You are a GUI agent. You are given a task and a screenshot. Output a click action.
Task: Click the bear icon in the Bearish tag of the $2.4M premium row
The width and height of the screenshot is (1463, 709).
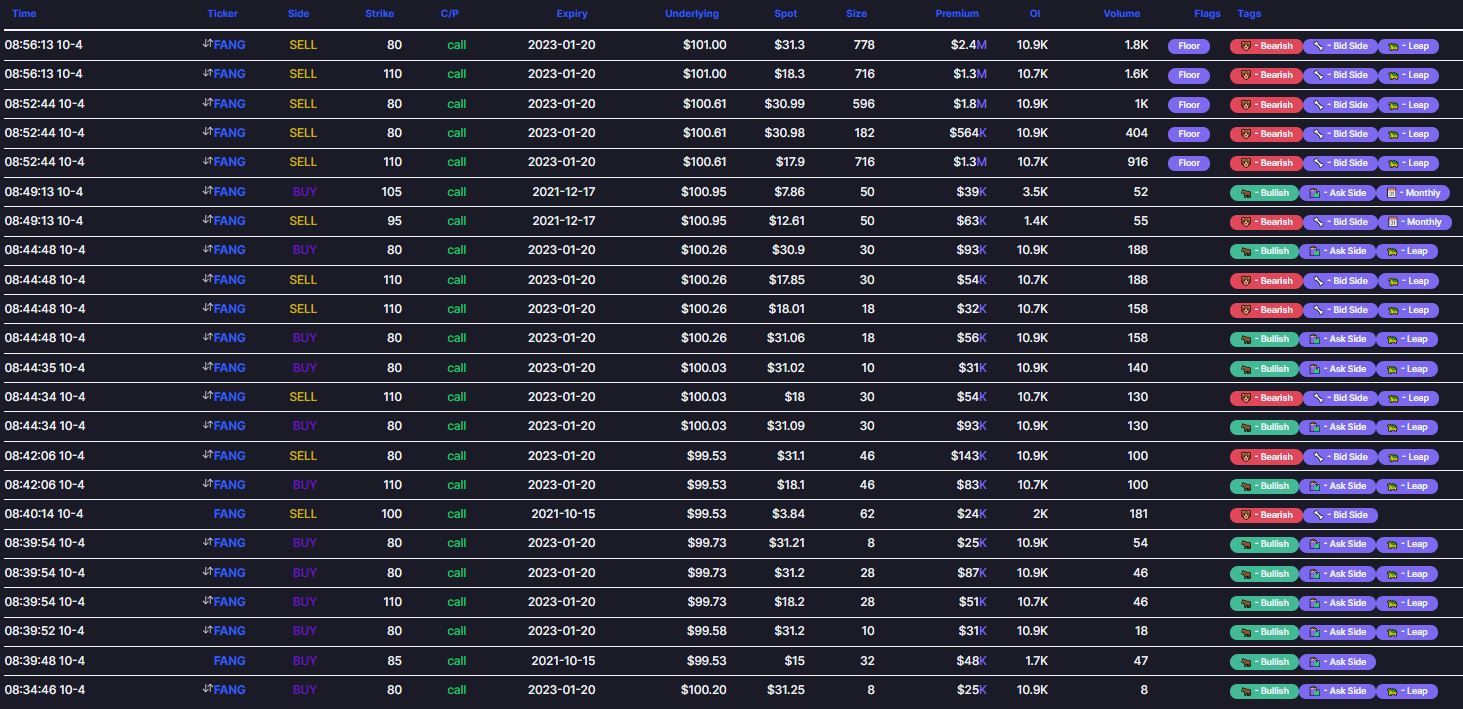pos(1245,46)
